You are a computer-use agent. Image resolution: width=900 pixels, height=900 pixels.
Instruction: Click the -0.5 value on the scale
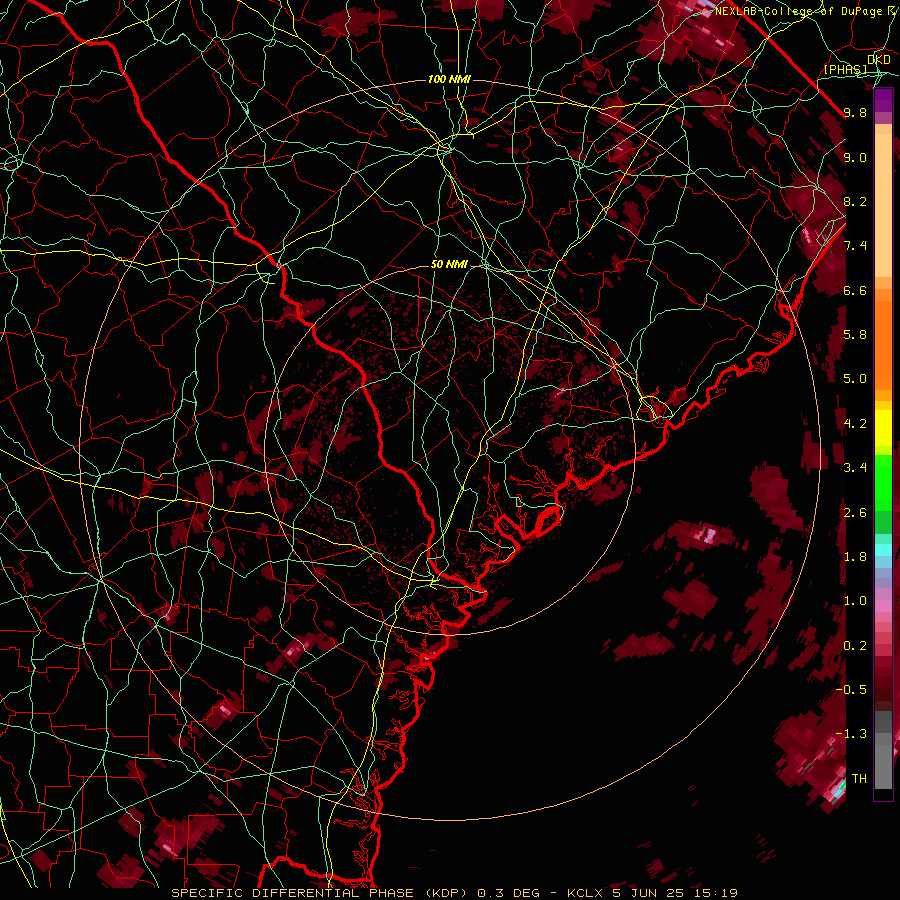pyautogui.click(x=851, y=690)
